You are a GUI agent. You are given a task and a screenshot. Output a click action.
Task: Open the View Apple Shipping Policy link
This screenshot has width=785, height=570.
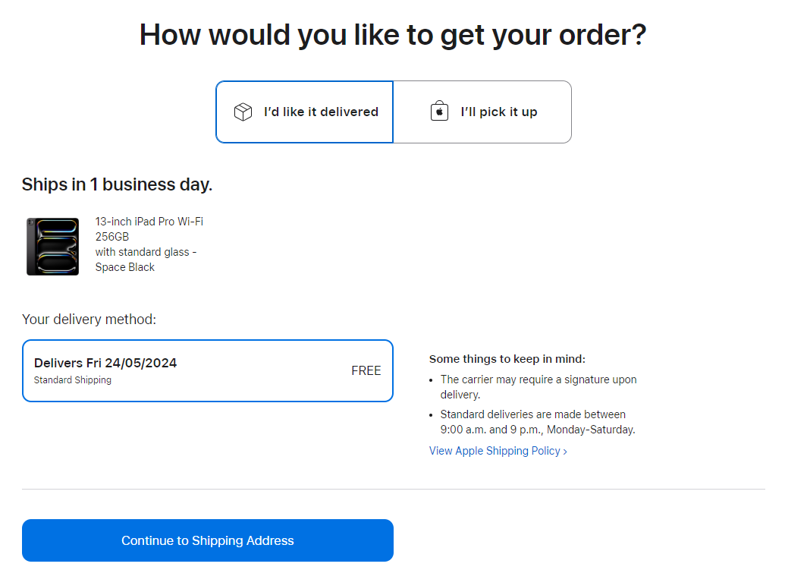pyautogui.click(x=494, y=451)
